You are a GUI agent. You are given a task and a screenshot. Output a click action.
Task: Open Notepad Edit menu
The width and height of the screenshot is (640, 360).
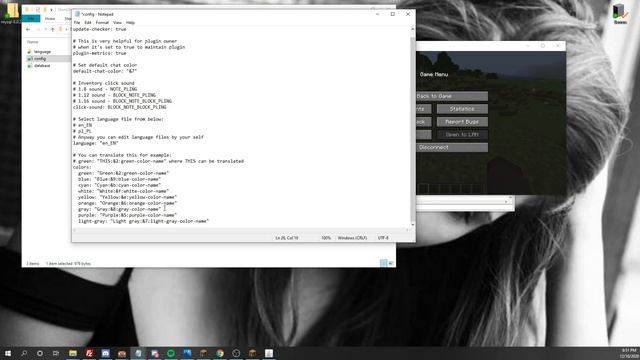[x=88, y=23]
